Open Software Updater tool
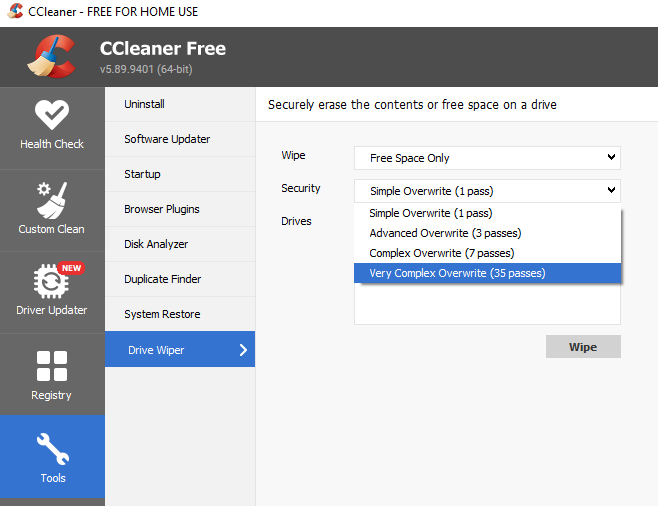This screenshot has width=658, height=506. (180, 139)
